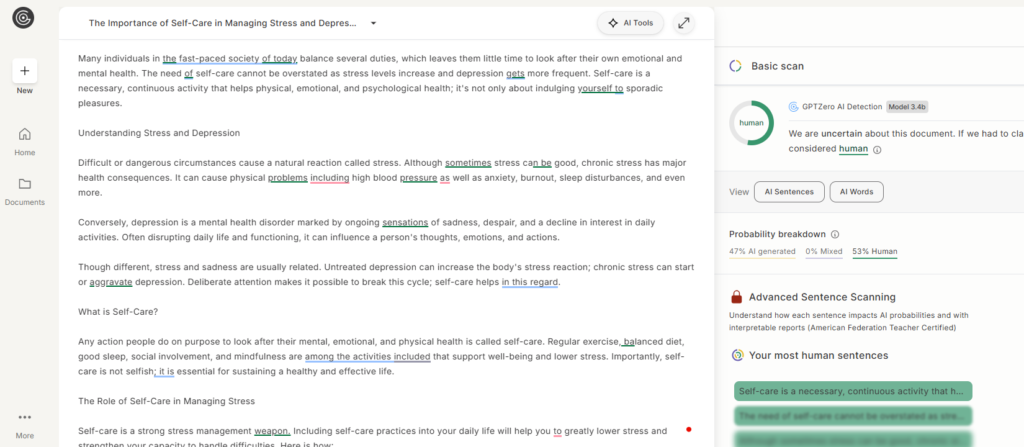Click underlined phrase 'among the activities included'
Viewport: 1024px width, 447px height.
point(368,357)
